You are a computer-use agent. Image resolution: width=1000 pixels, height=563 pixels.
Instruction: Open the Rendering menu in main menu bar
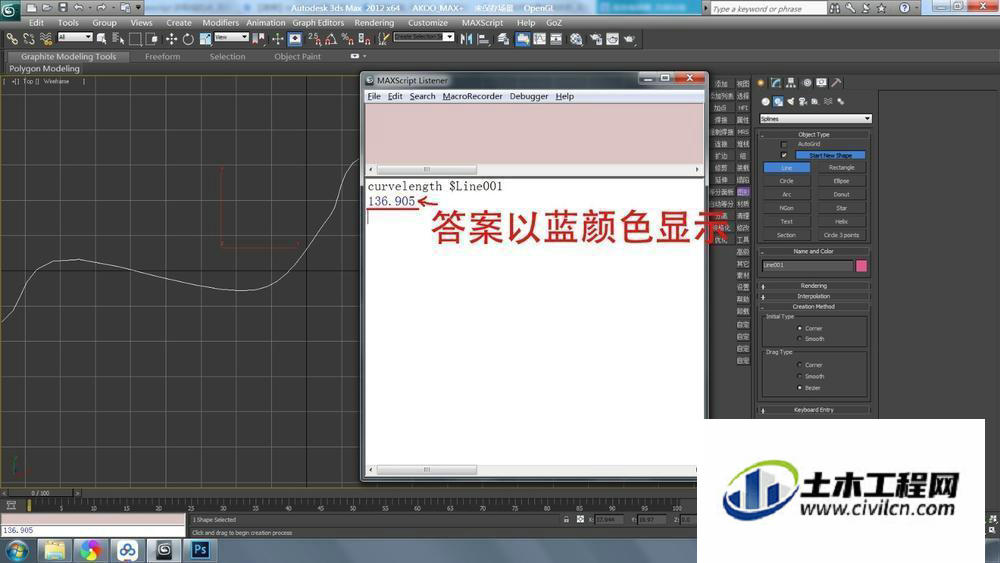[x=374, y=22]
